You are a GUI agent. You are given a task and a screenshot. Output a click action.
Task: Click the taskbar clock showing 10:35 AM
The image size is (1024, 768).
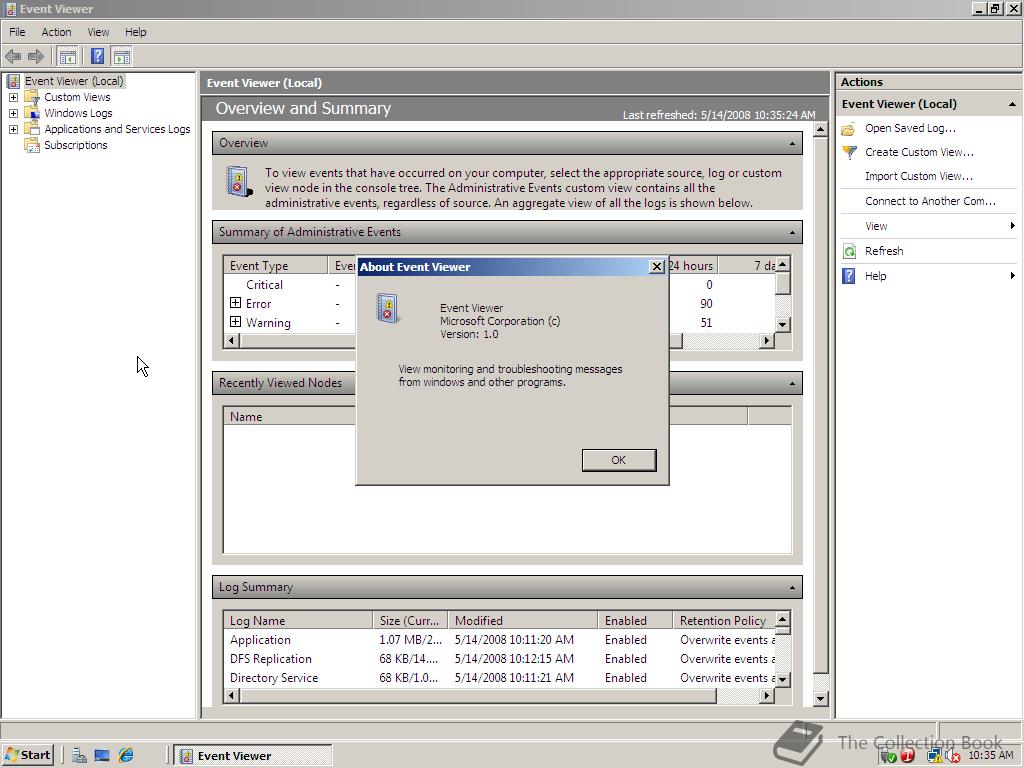991,756
